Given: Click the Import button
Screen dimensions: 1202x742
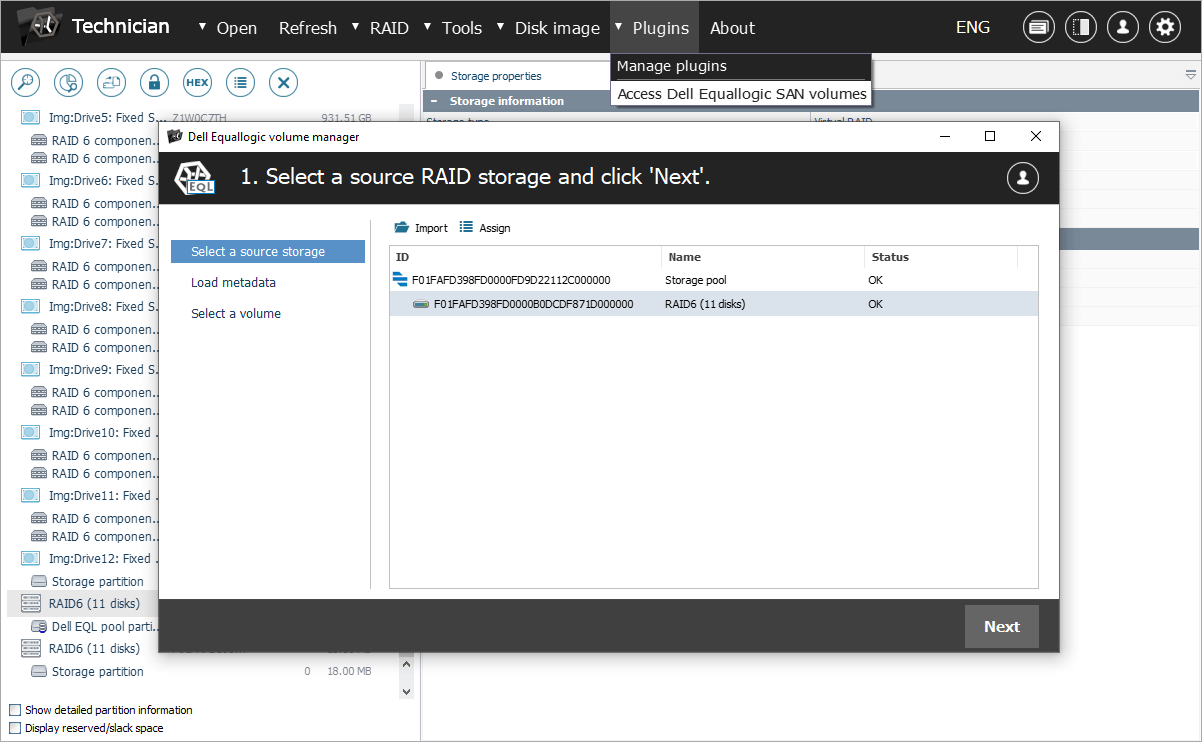Looking at the screenshot, I should pos(421,228).
